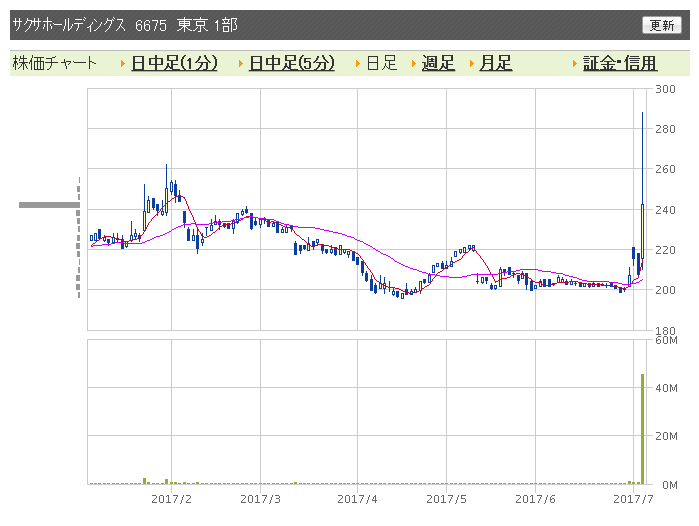Open the 週足 weekly chart
699x526 pixels.
[x=438, y=63]
